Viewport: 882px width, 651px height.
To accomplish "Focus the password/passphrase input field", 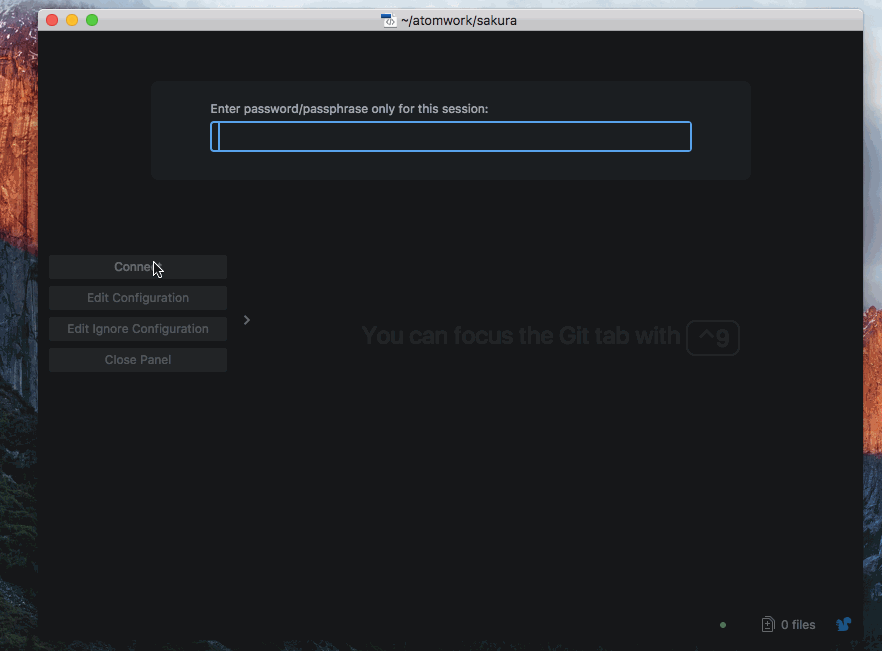I will click(450, 137).
